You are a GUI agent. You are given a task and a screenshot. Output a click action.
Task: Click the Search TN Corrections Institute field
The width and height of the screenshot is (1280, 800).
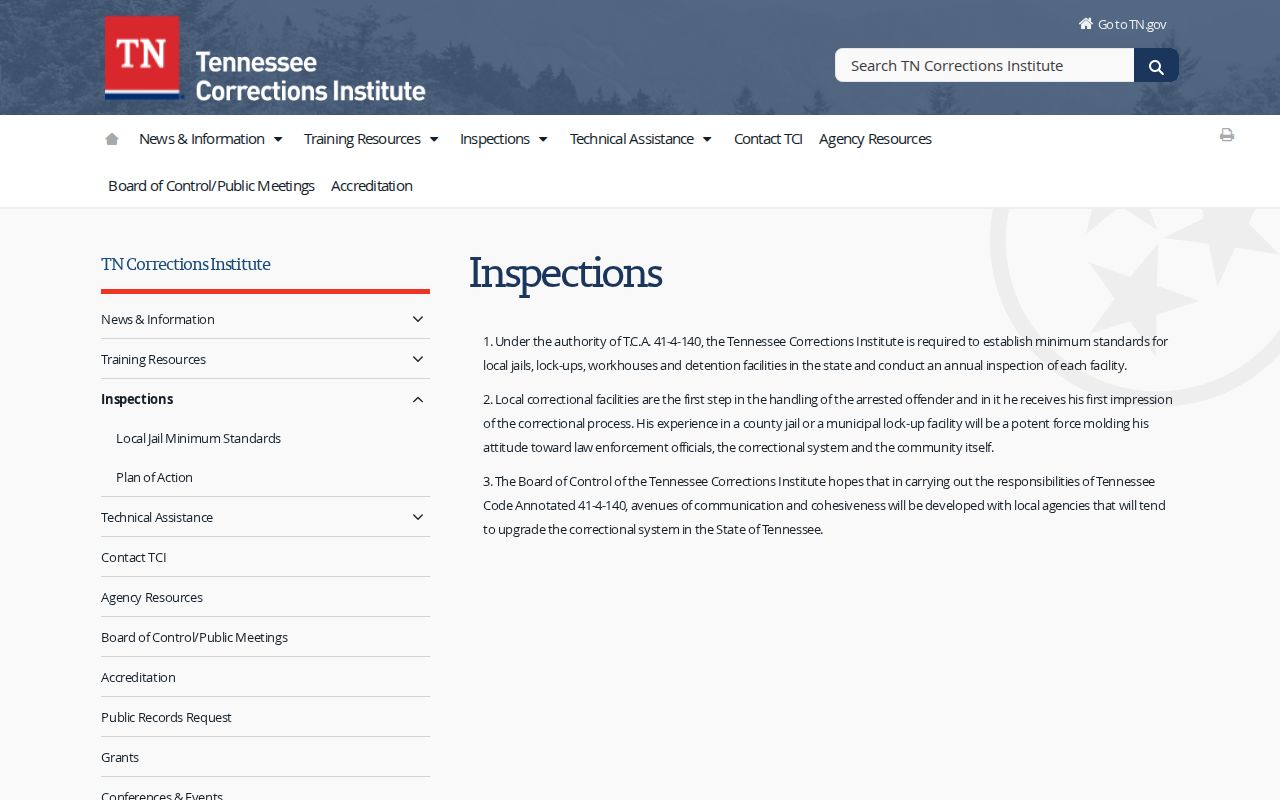pyautogui.click(x=985, y=65)
